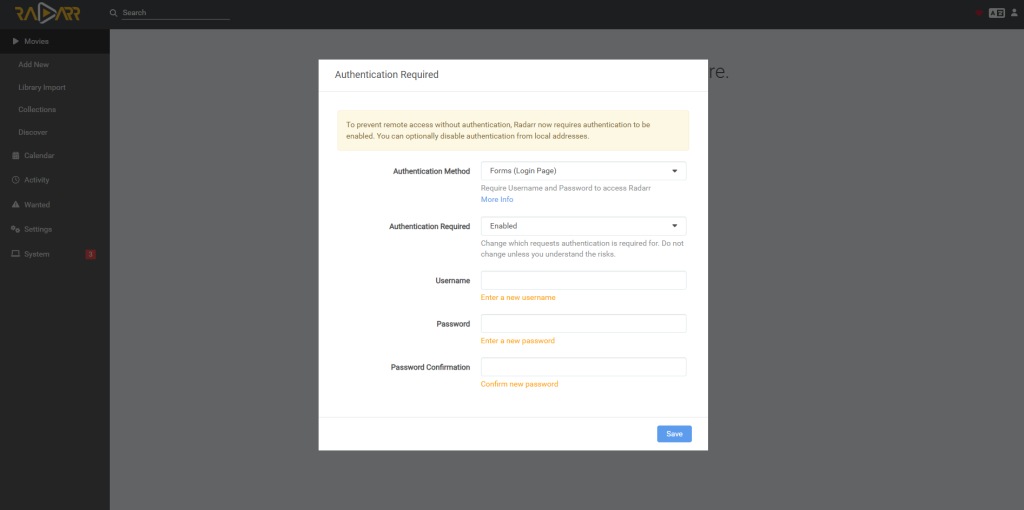Image resolution: width=1024 pixels, height=510 pixels.
Task: Click the Calendar icon in sidebar
Action: tap(15, 156)
